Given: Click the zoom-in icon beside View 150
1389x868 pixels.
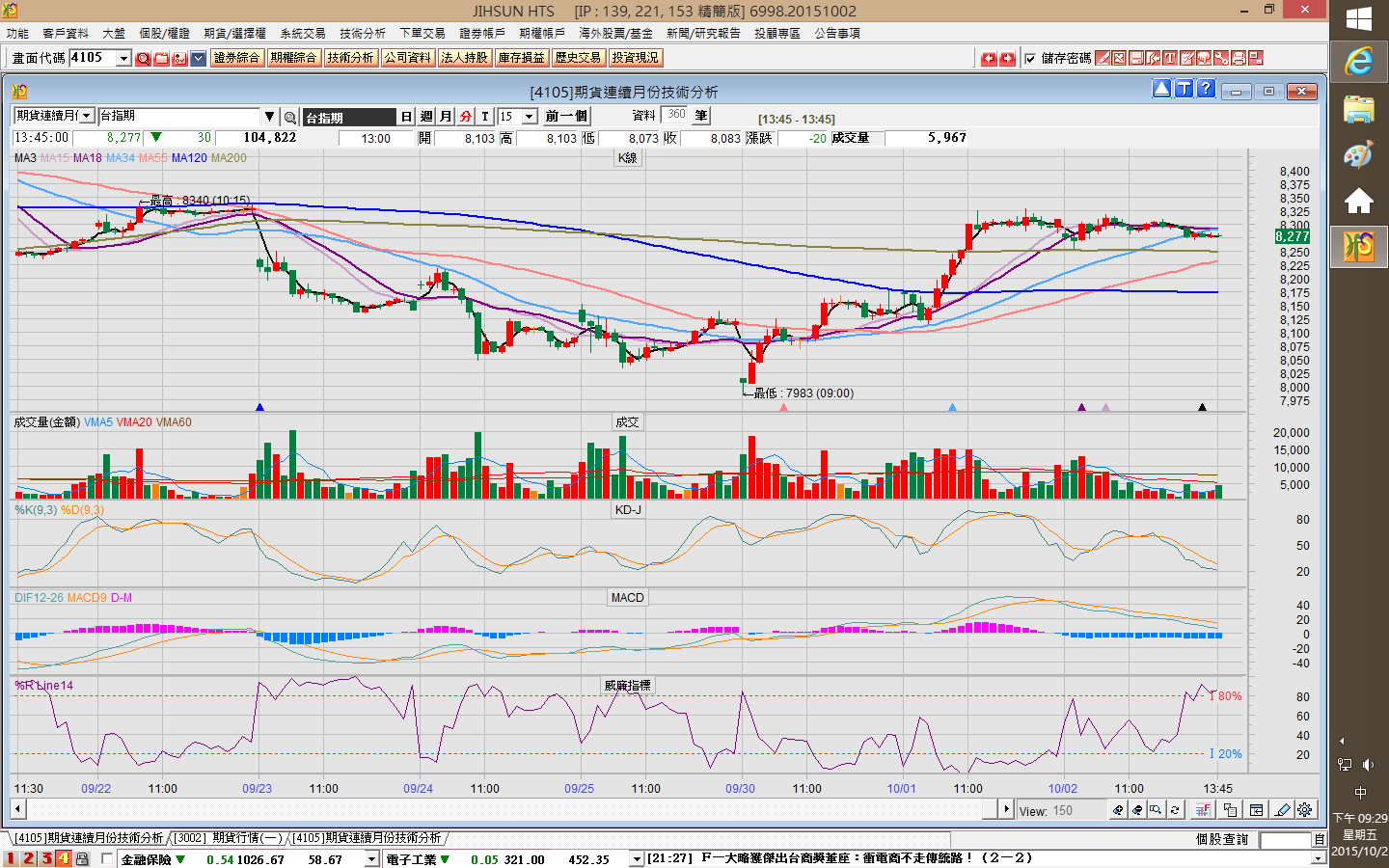Looking at the screenshot, I should [x=1118, y=810].
